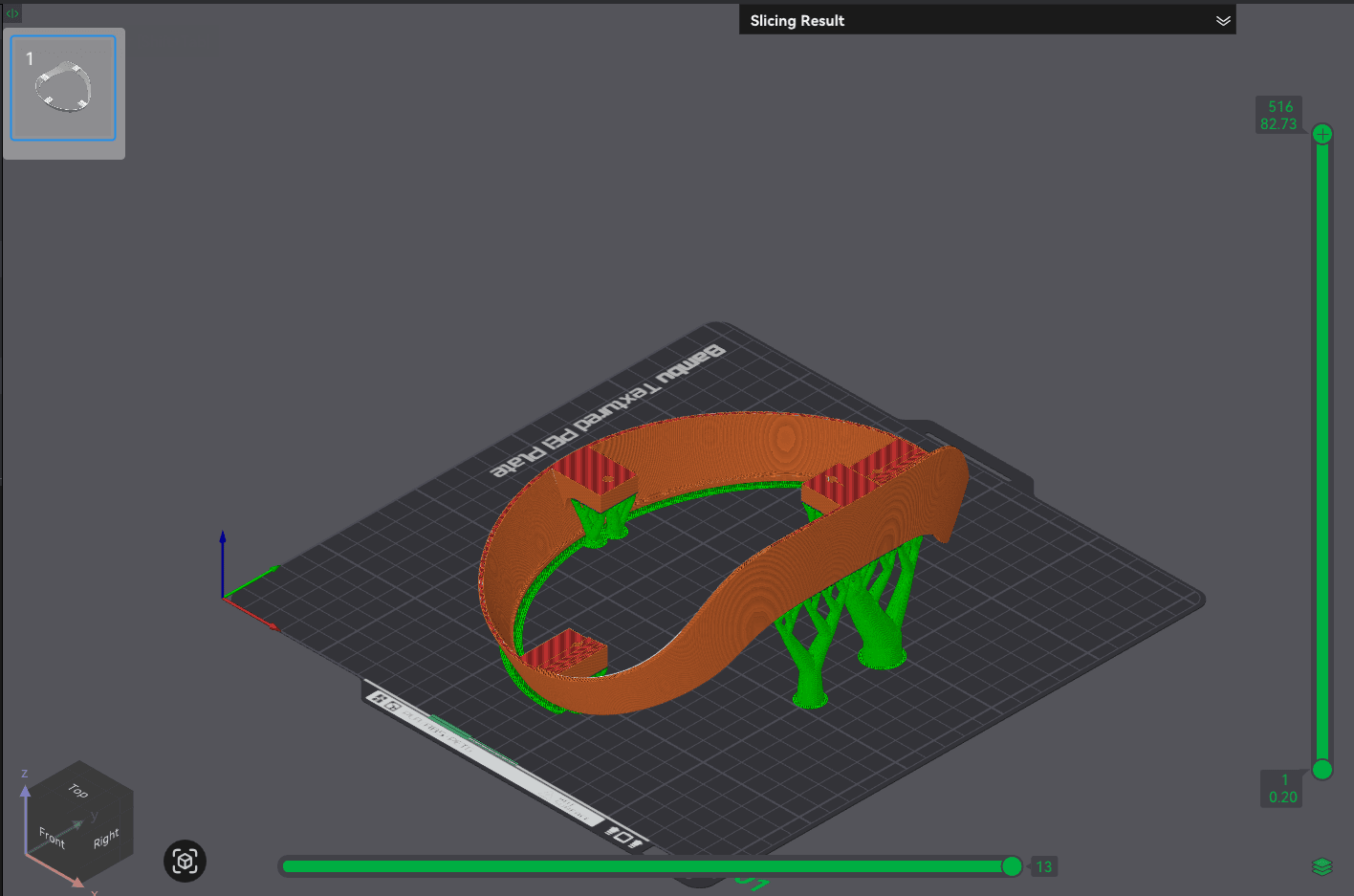Click the step value box showing 13

tap(1043, 866)
